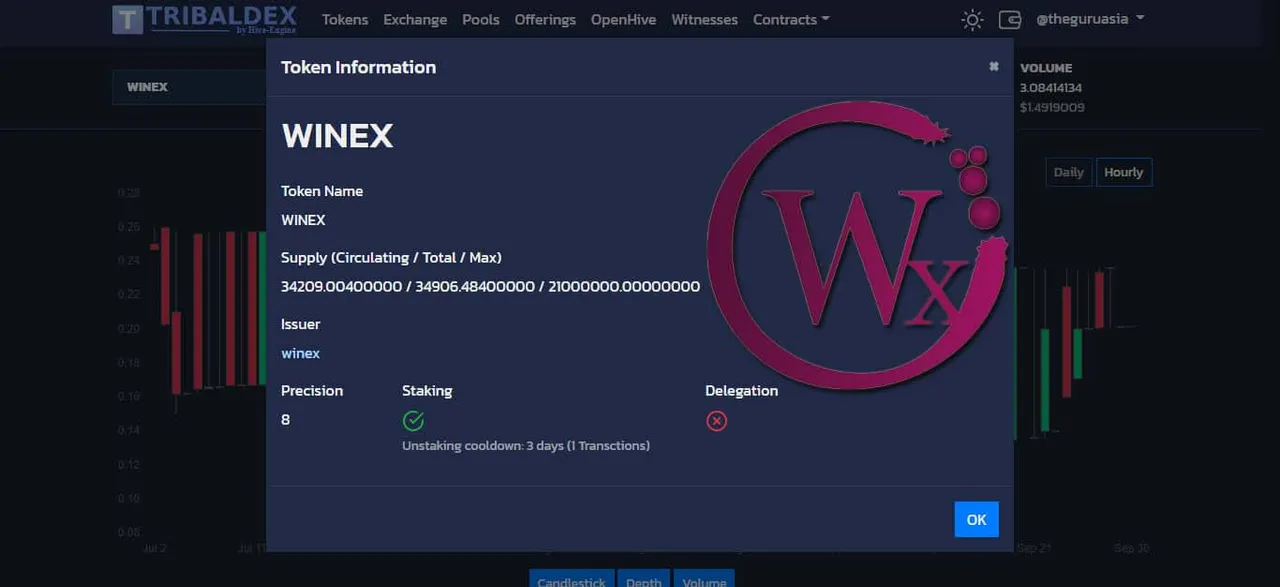This screenshot has height=587, width=1280.
Task: Click the Precision value 8
Action: pyautogui.click(x=285, y=419)
